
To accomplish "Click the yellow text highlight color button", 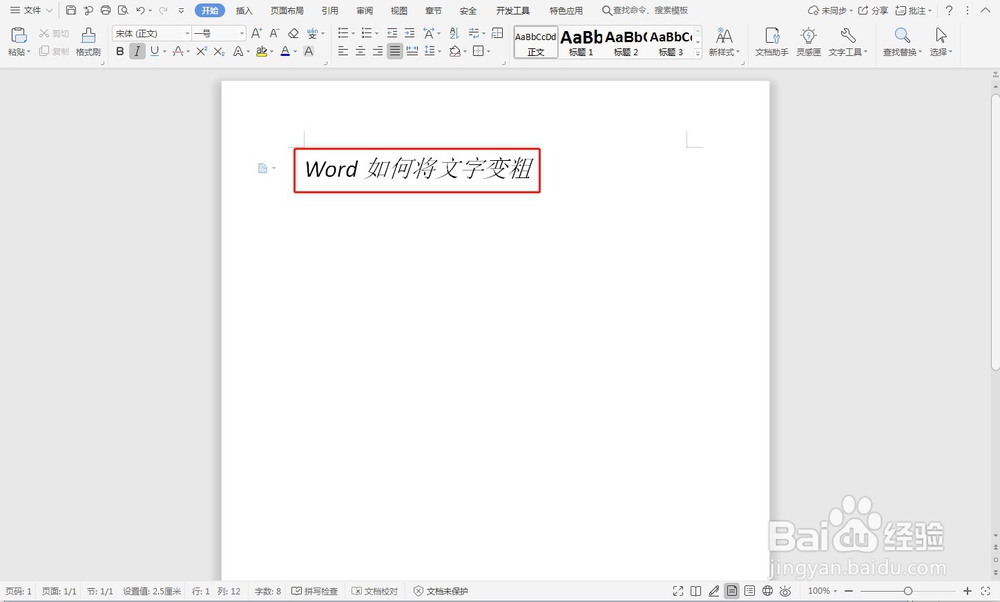I will click(261, 51).
